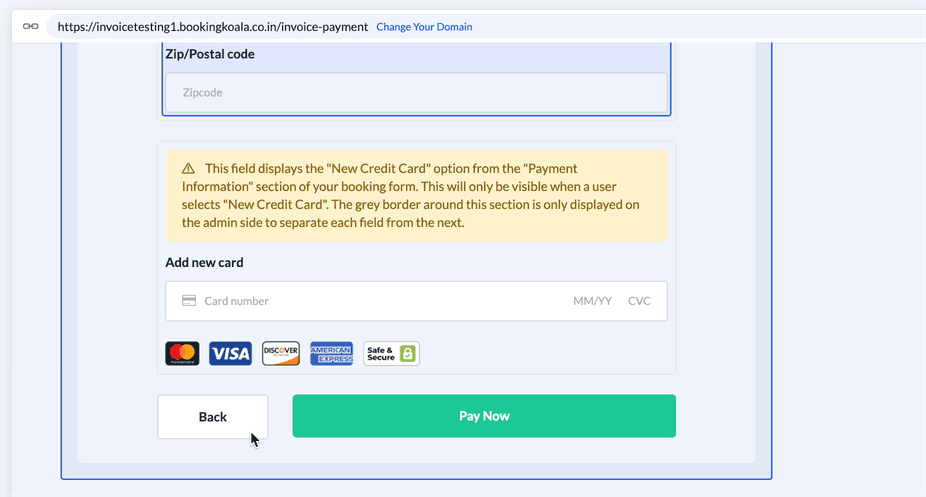Click the Zip/Postal code label
This screenshot has width=926, height=497.
coord(210,54)
